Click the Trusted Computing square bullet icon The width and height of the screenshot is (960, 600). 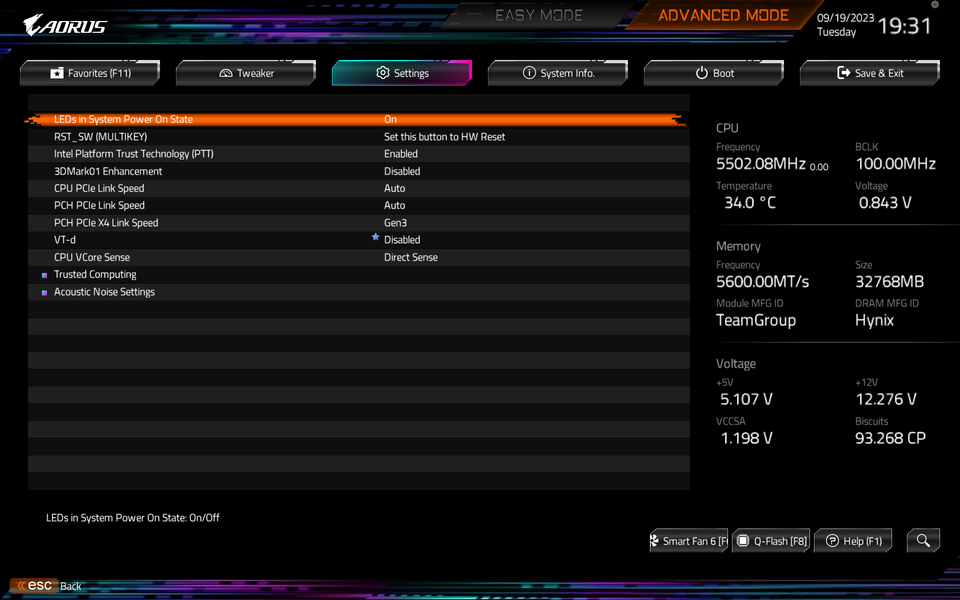(x=44, y=275)
